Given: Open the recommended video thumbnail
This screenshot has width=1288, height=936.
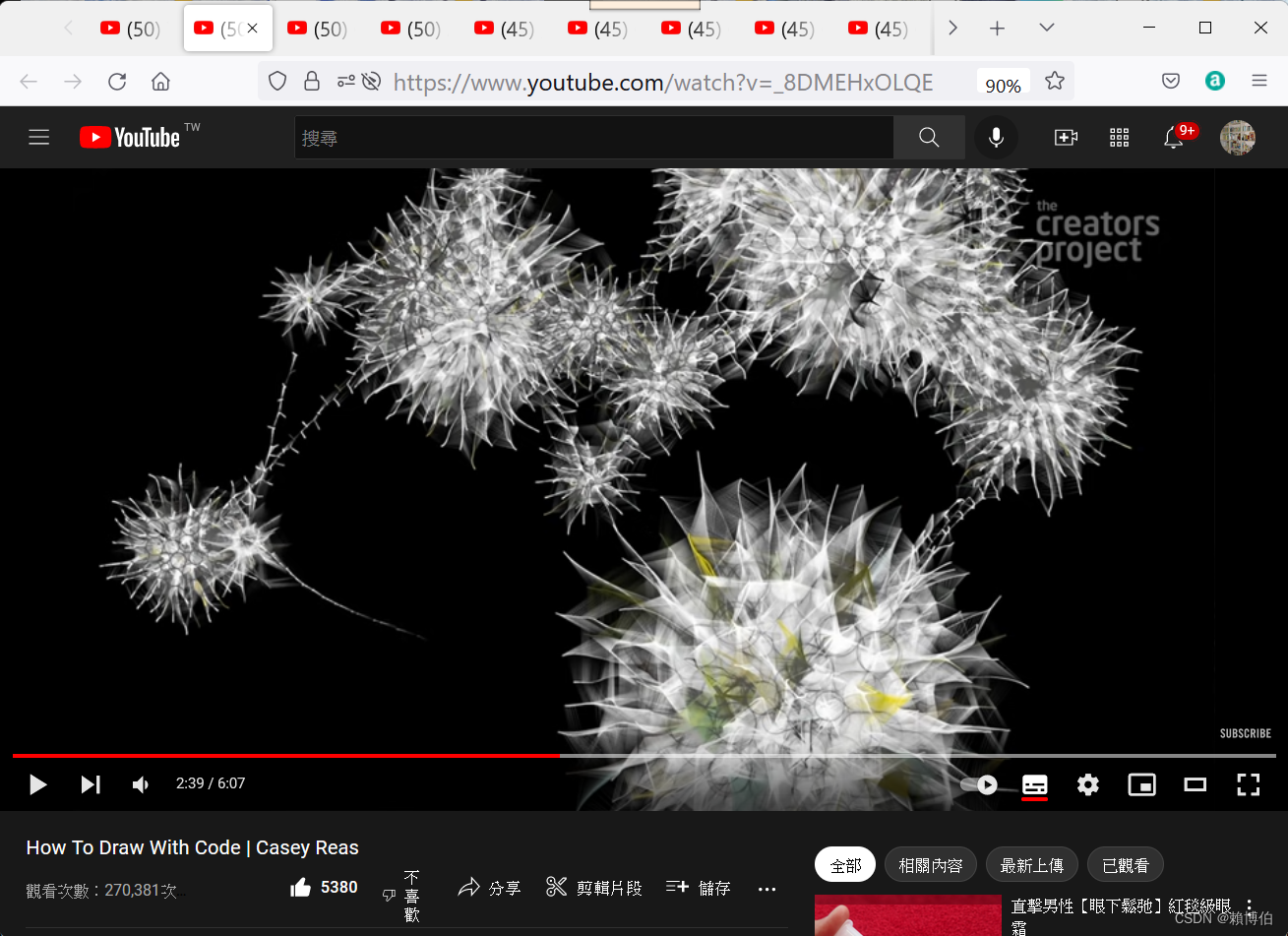Looking at the screenshot, I should (x=907, y=915).
